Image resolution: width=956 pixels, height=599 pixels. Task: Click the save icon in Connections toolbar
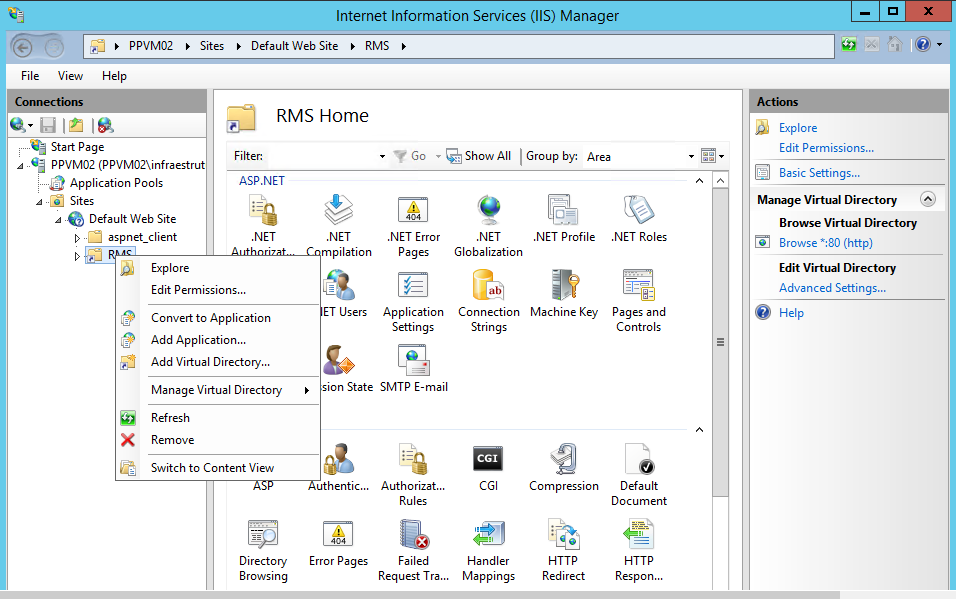[x=48, y=125]
